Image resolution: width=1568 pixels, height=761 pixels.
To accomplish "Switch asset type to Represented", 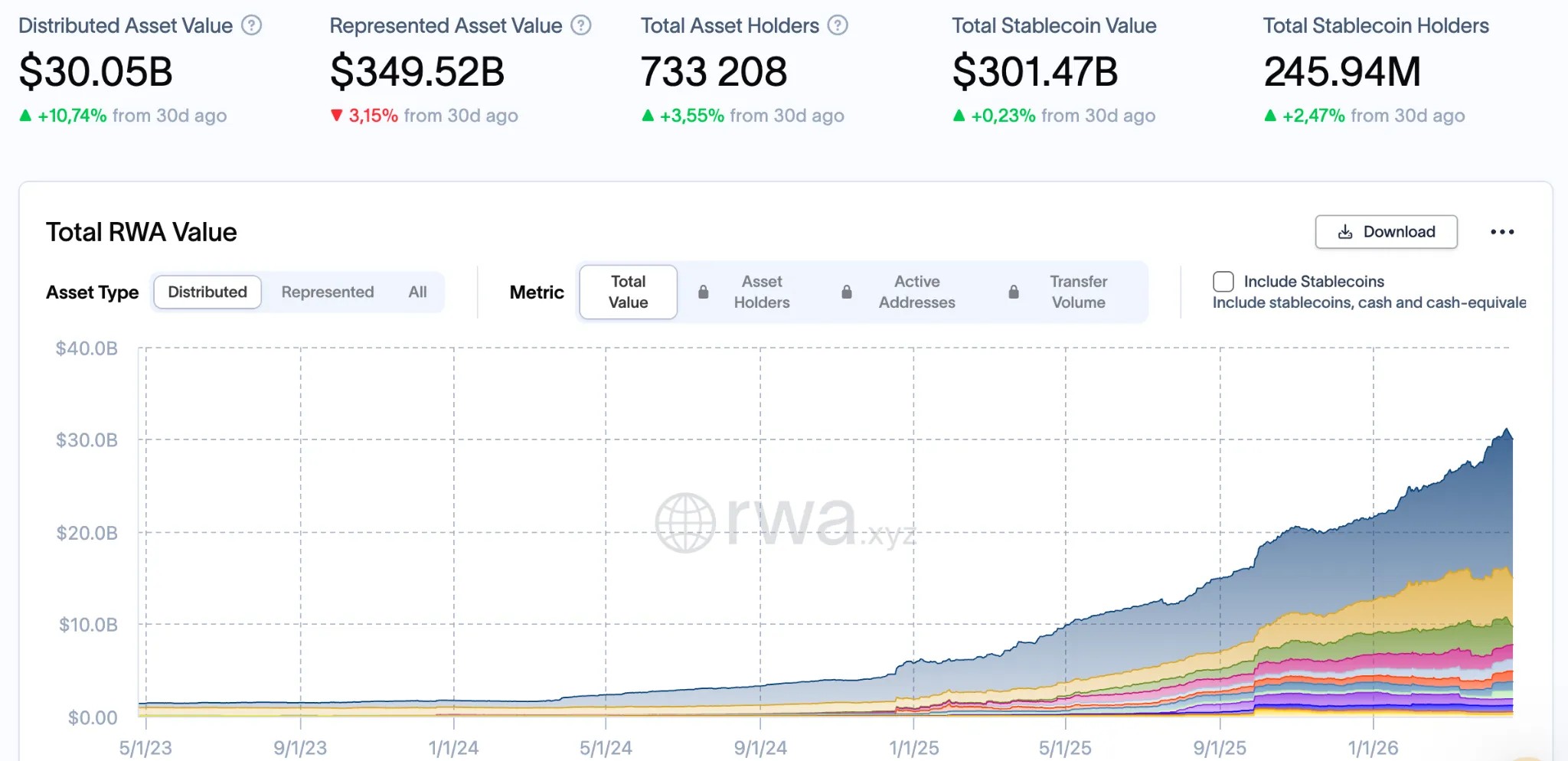I will click(x=327, y=292).
